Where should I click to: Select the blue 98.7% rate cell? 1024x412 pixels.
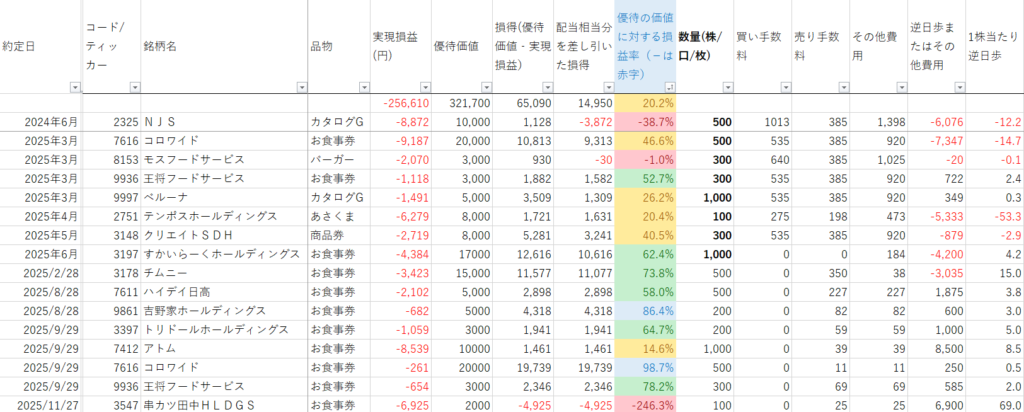click(x=645, y=368)
